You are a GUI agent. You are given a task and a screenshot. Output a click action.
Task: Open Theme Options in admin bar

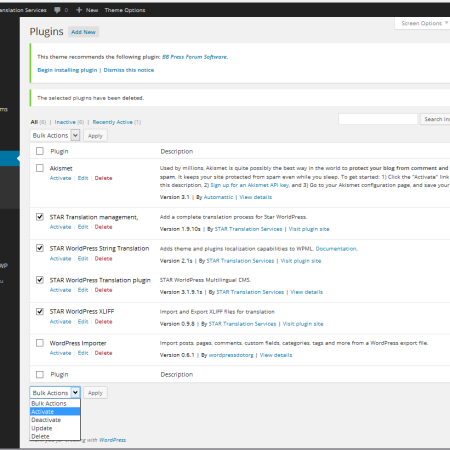tap(125, 10)
